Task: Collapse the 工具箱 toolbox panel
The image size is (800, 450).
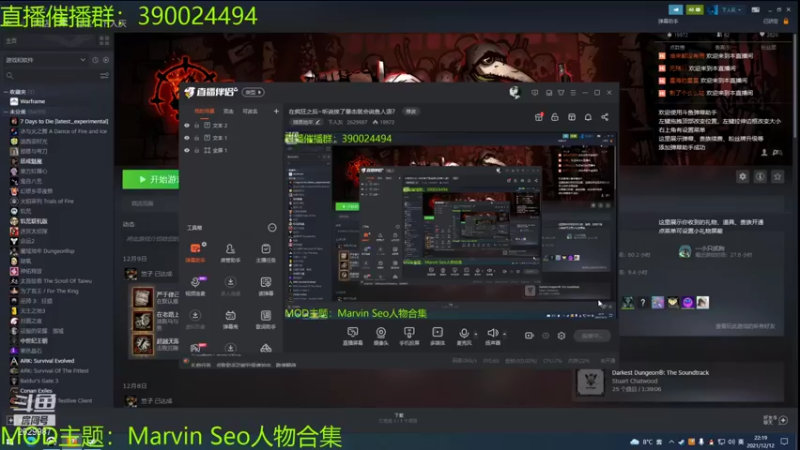Action: [x=272, y=228]
